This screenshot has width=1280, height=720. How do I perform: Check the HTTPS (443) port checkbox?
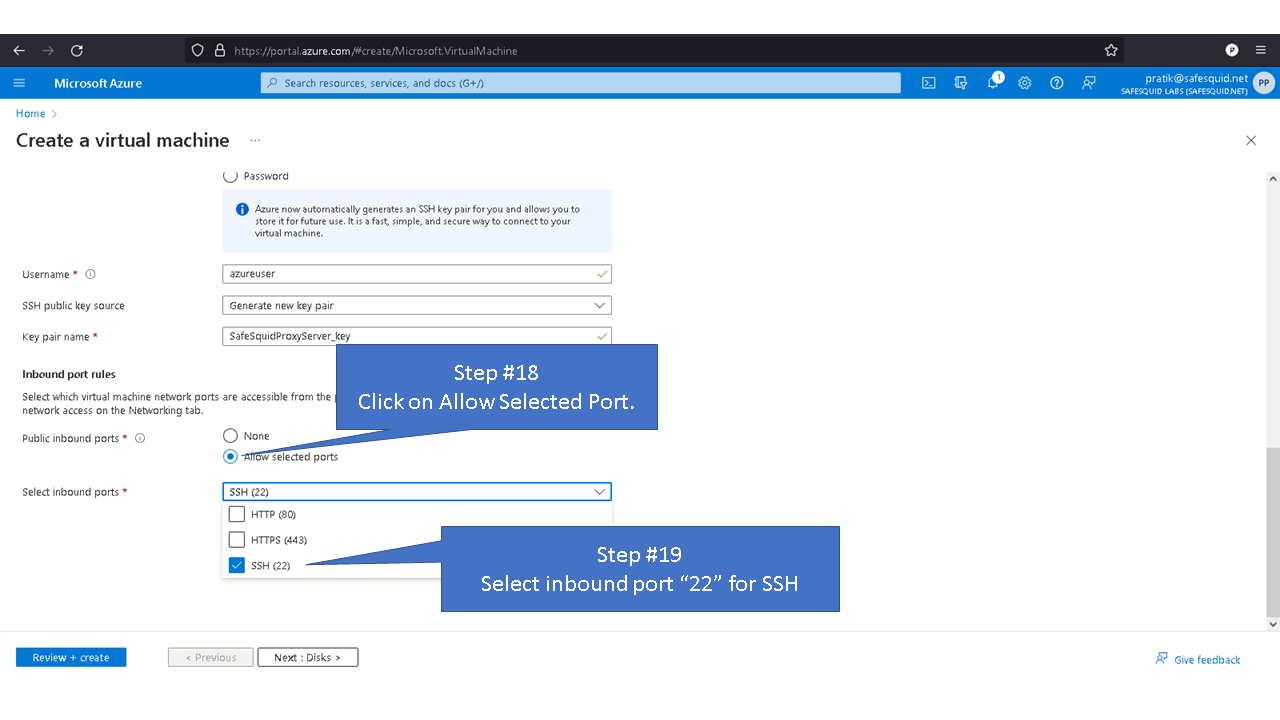tap(237, 540)
